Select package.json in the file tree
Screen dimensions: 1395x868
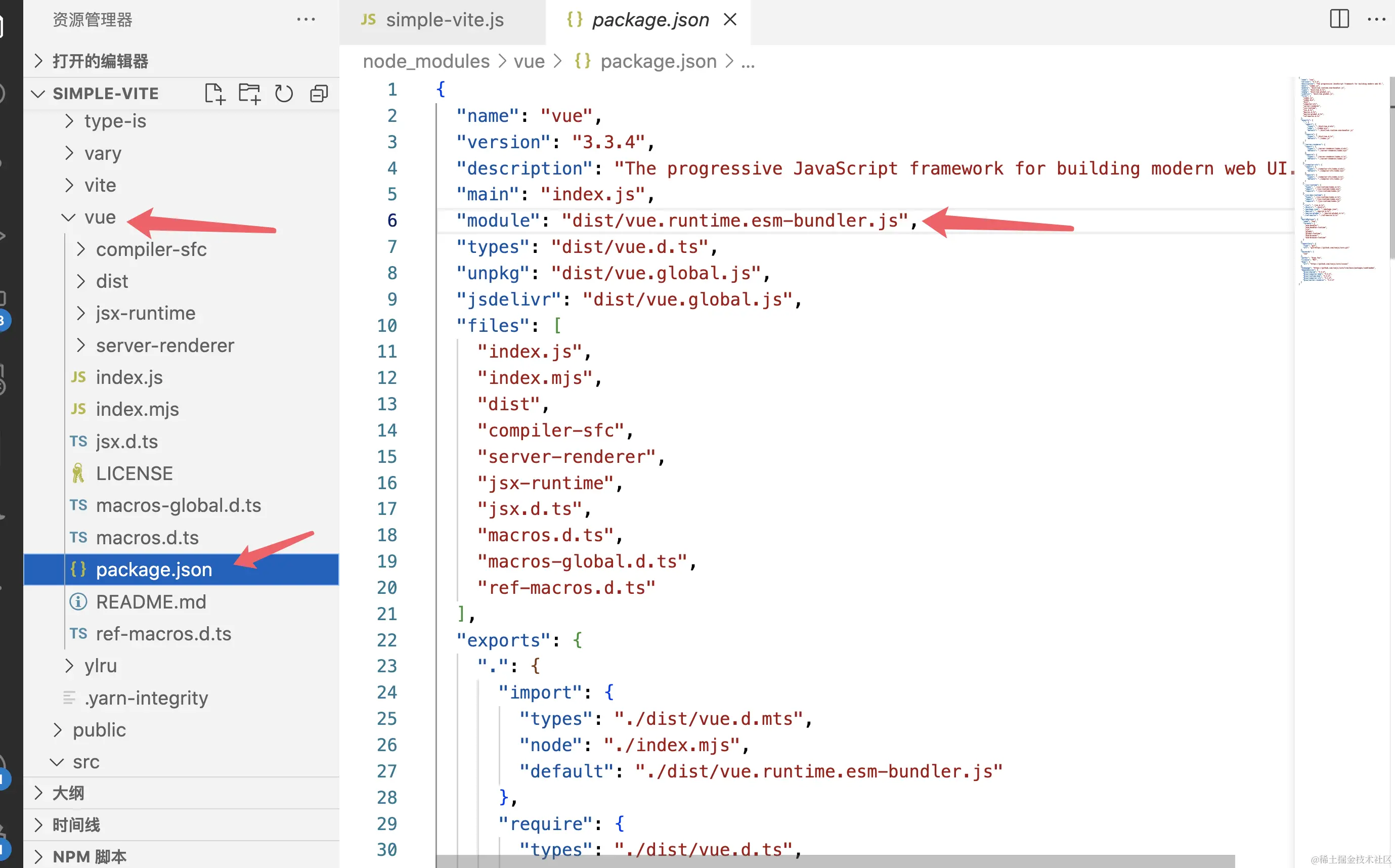[182, 570]
